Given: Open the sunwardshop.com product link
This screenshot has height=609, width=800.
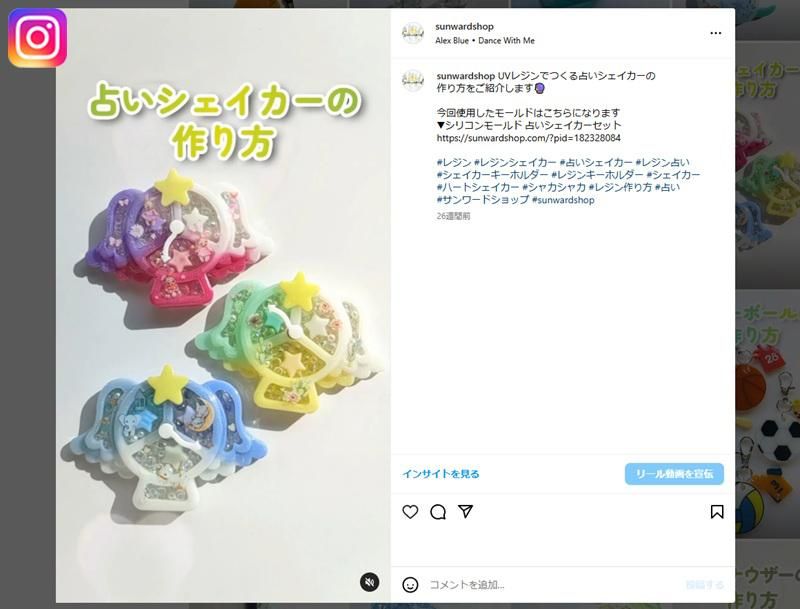Looking at the screenshot, I should tap(529, 138).
